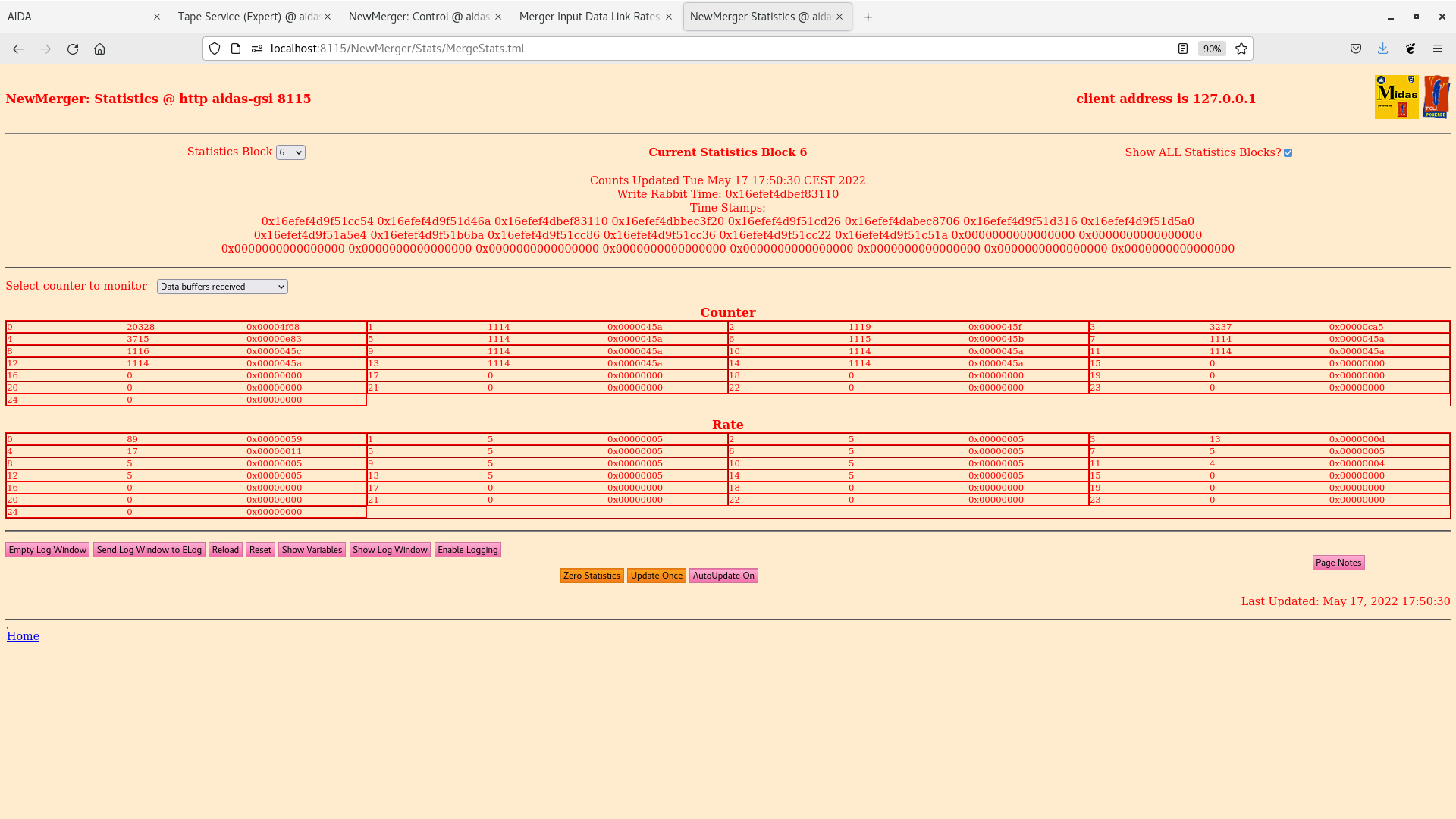
Task: Click the browser reload icon
Action: point(73,49)
